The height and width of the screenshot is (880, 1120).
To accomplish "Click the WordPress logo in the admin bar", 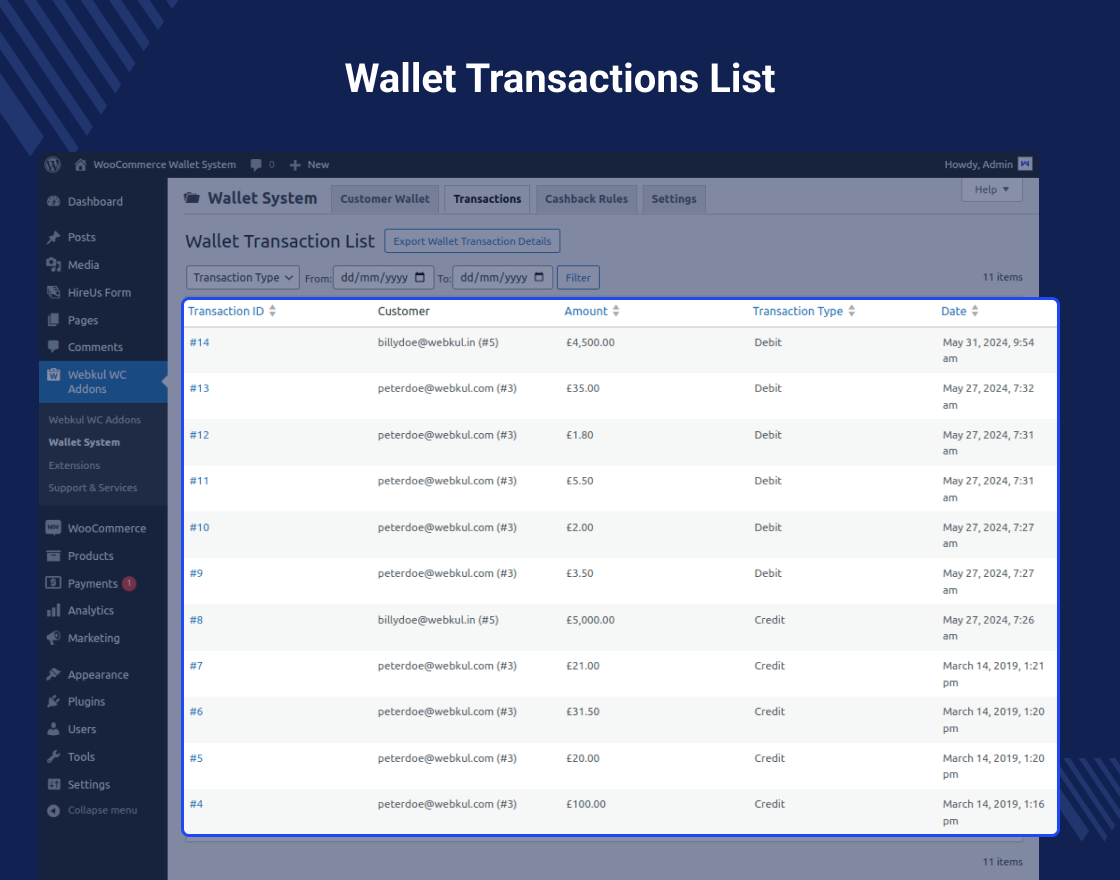I will [52, 164].
